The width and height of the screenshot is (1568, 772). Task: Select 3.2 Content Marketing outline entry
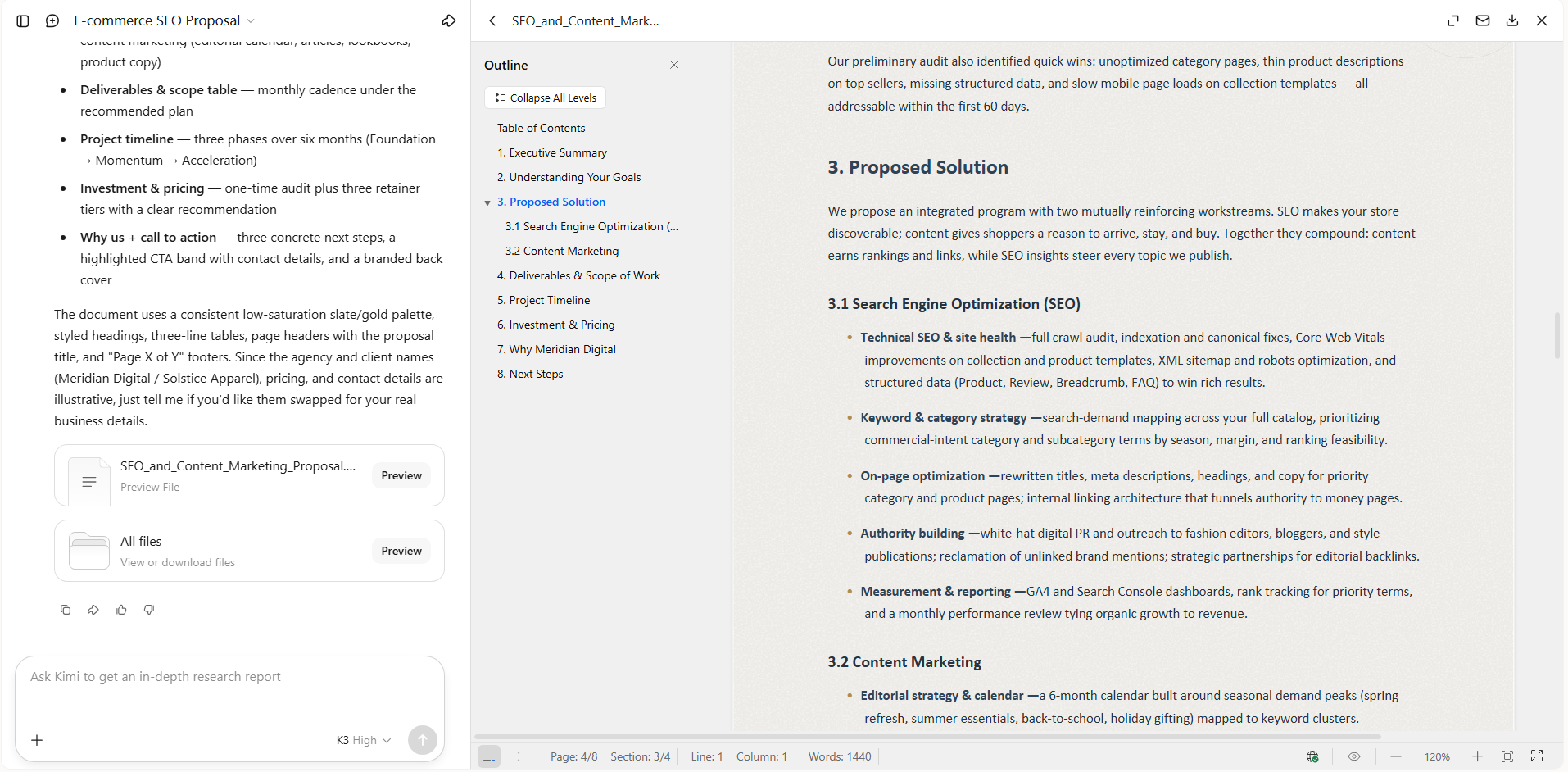coord(562,251)
